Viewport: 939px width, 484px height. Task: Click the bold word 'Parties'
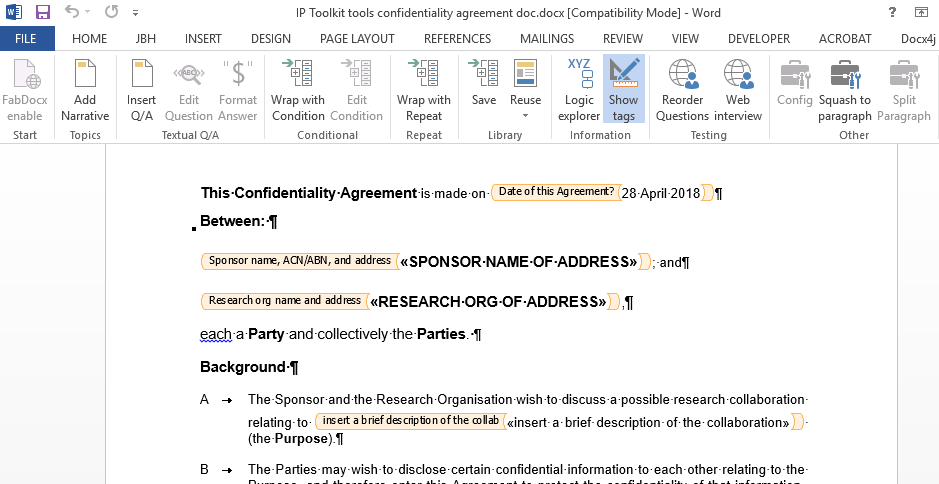(441, 334)
